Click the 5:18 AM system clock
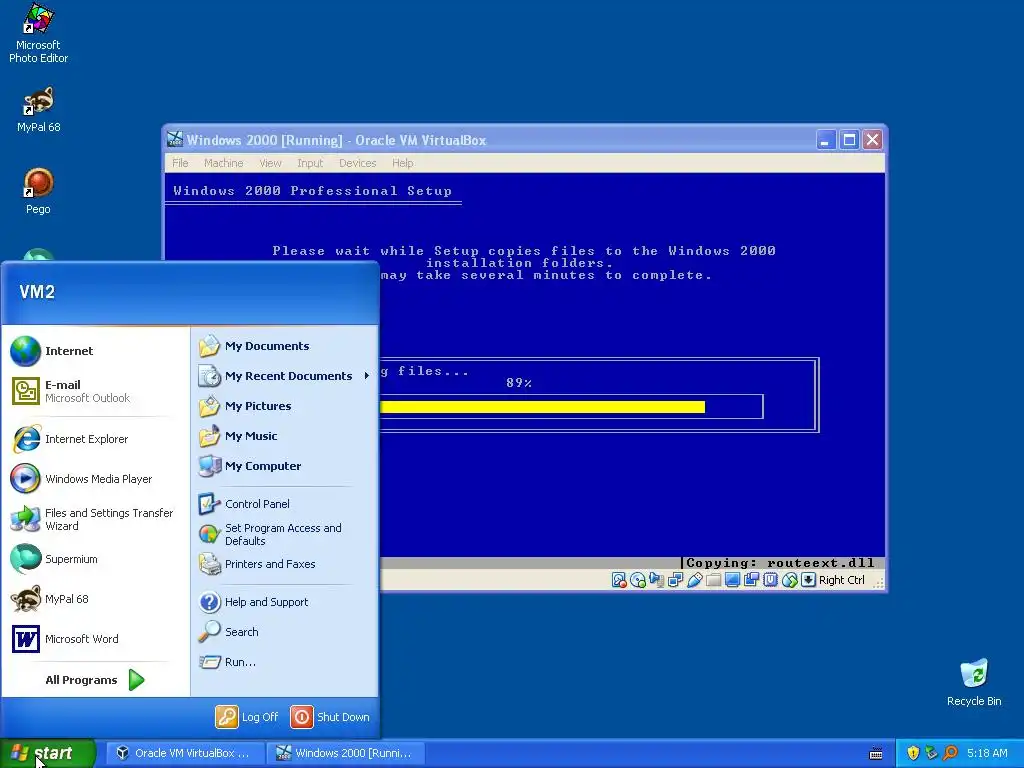Screen dimensions: 1024x768 click(x=987, y=753)
